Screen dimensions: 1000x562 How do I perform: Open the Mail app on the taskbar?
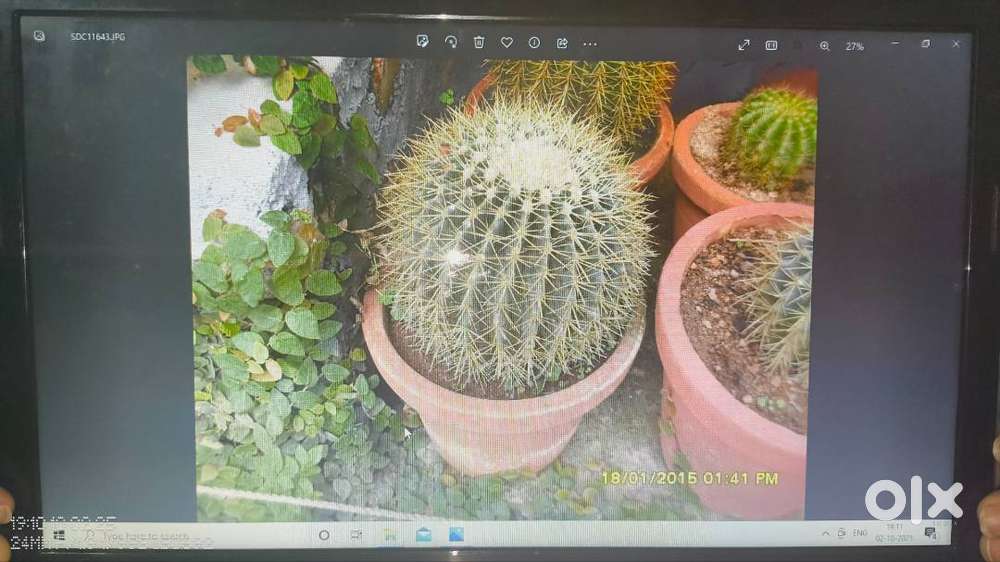[x=423, y=535]
